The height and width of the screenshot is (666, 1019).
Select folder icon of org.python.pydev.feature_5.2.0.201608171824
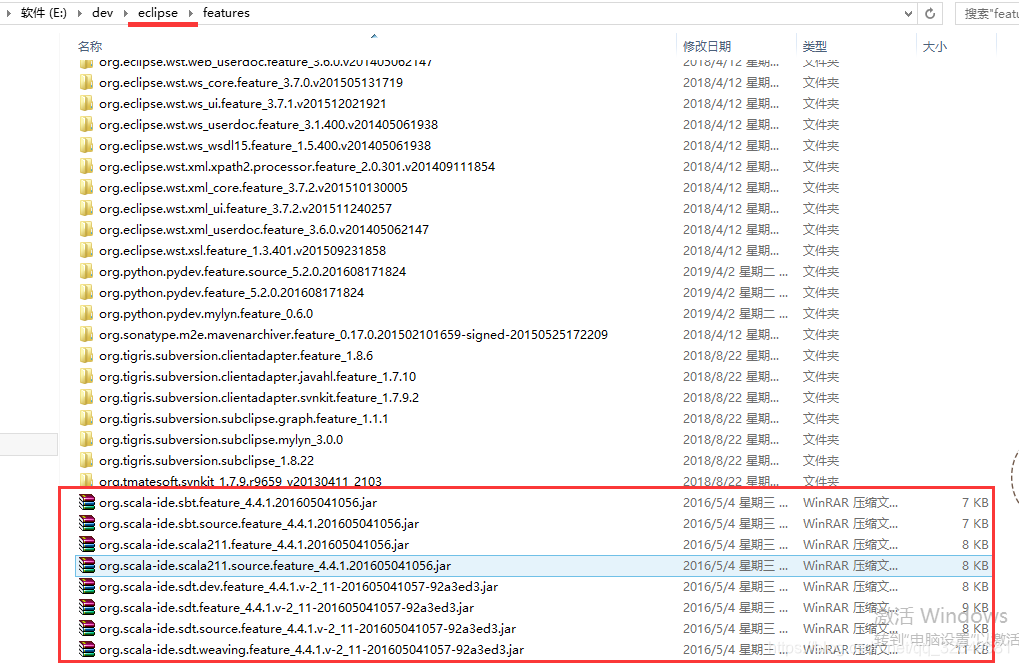click(x=86, y=292)
